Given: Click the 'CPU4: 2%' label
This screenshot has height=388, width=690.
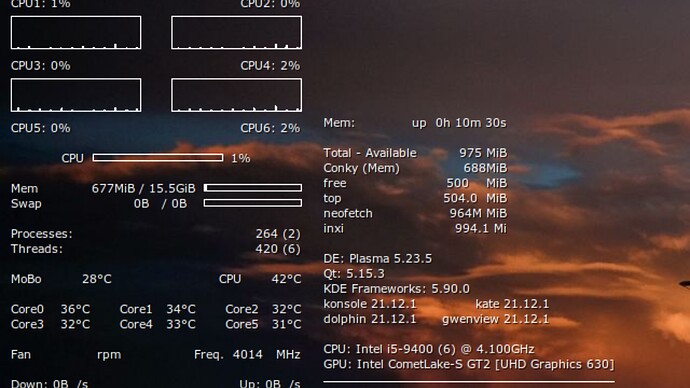Looking at the screenshot, I should coord(270,66).
